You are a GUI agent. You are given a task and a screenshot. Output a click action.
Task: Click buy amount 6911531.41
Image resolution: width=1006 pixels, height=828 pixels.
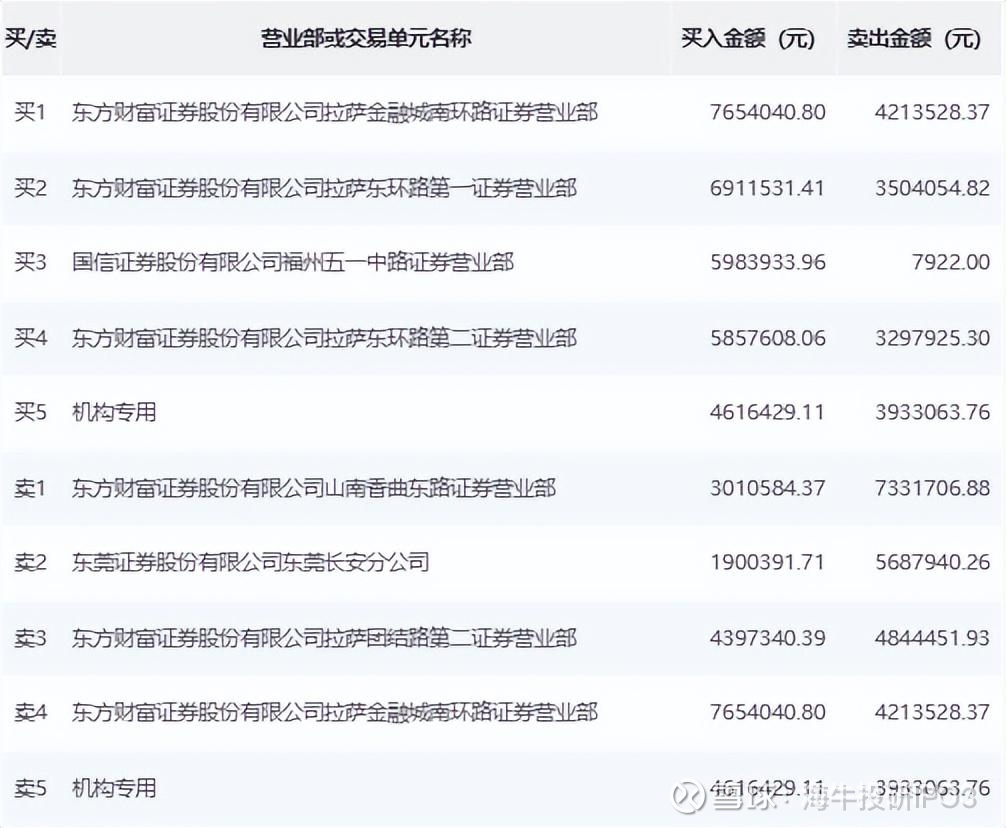coord(767,188)
